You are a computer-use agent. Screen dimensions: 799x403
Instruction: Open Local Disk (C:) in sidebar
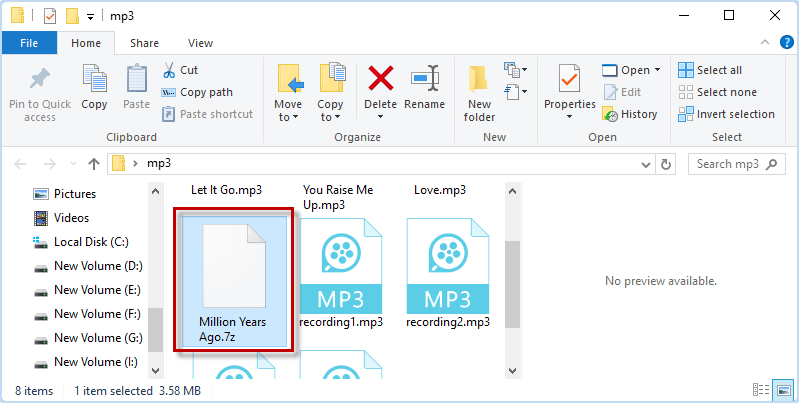(81, 242)
